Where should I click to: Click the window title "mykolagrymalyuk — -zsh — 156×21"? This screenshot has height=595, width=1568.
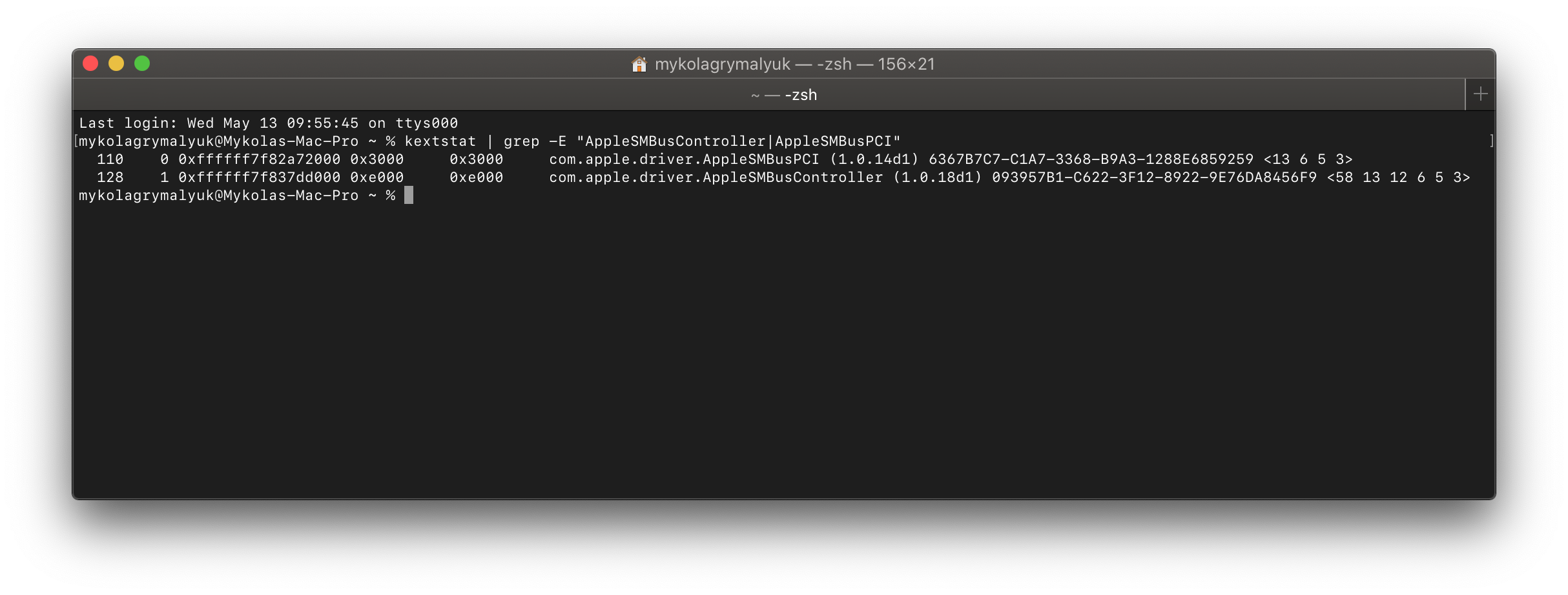(x=794, y=64)
